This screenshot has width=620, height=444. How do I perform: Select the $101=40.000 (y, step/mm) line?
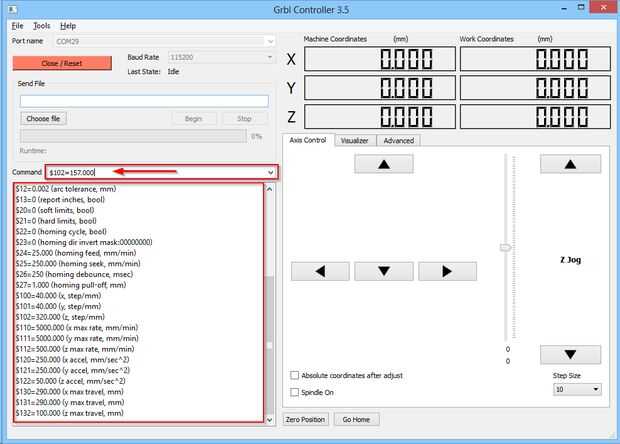58,306
